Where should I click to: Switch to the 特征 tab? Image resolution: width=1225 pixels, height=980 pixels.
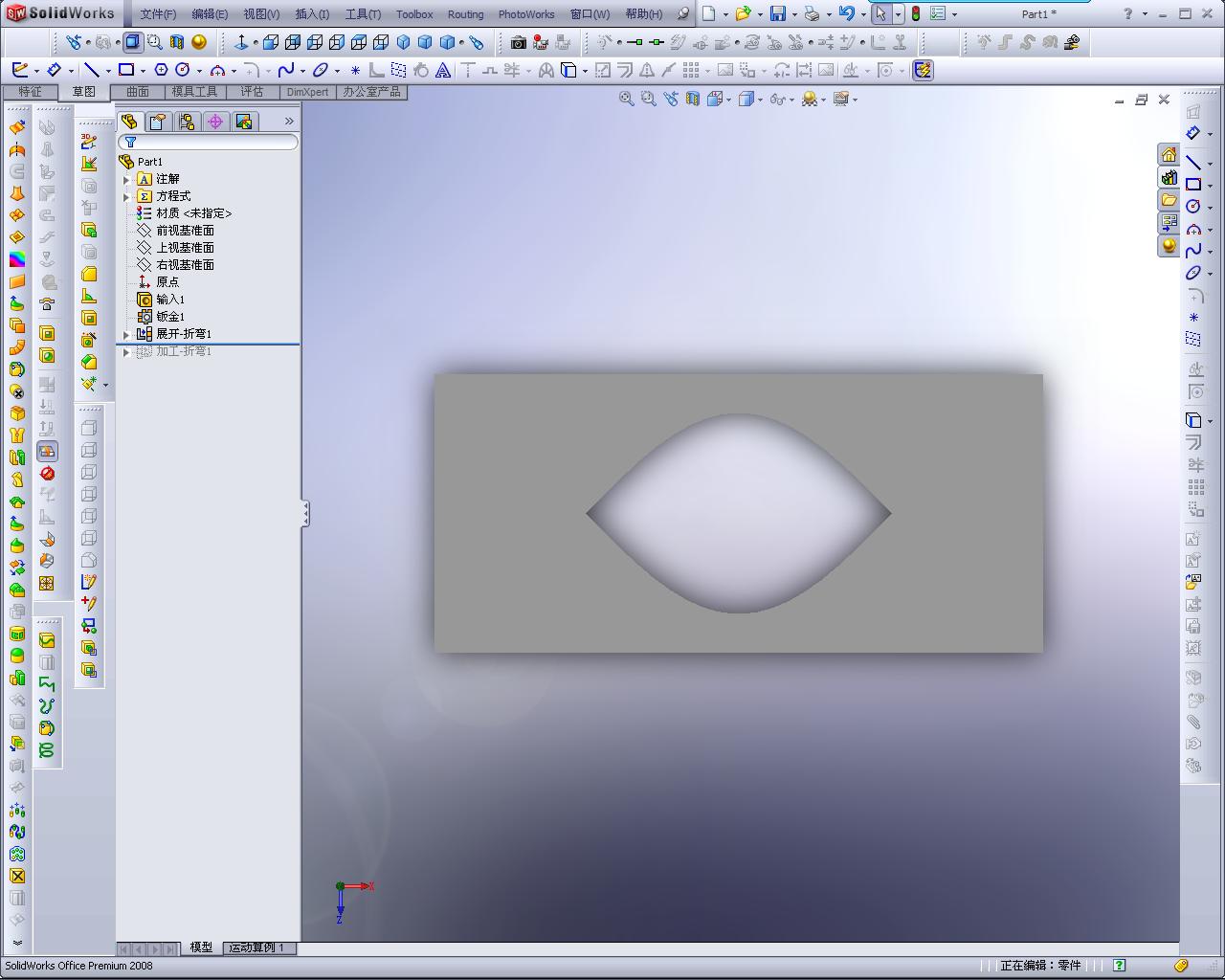tap(31, 92)
